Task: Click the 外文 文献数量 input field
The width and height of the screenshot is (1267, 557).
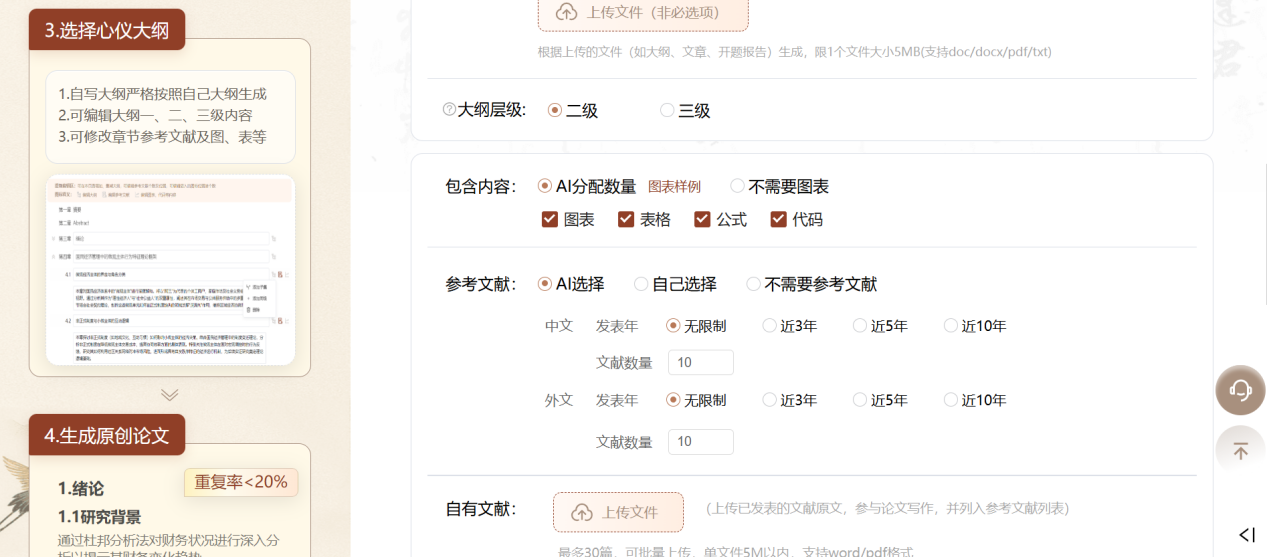Action: (701, 441)
